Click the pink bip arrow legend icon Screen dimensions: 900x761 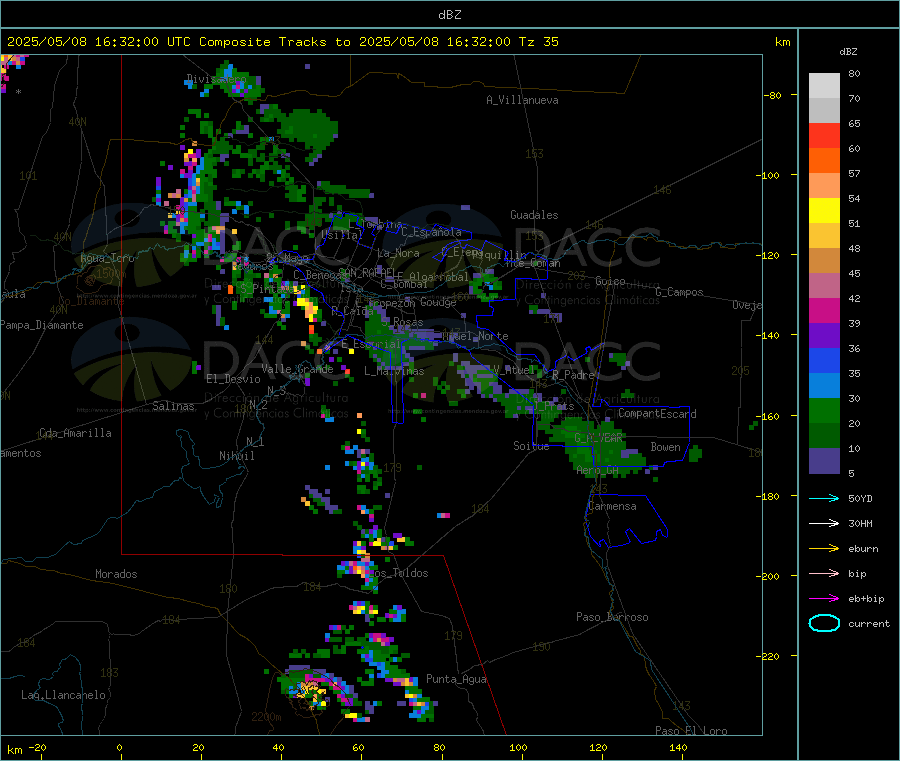[x=824, y=573]
